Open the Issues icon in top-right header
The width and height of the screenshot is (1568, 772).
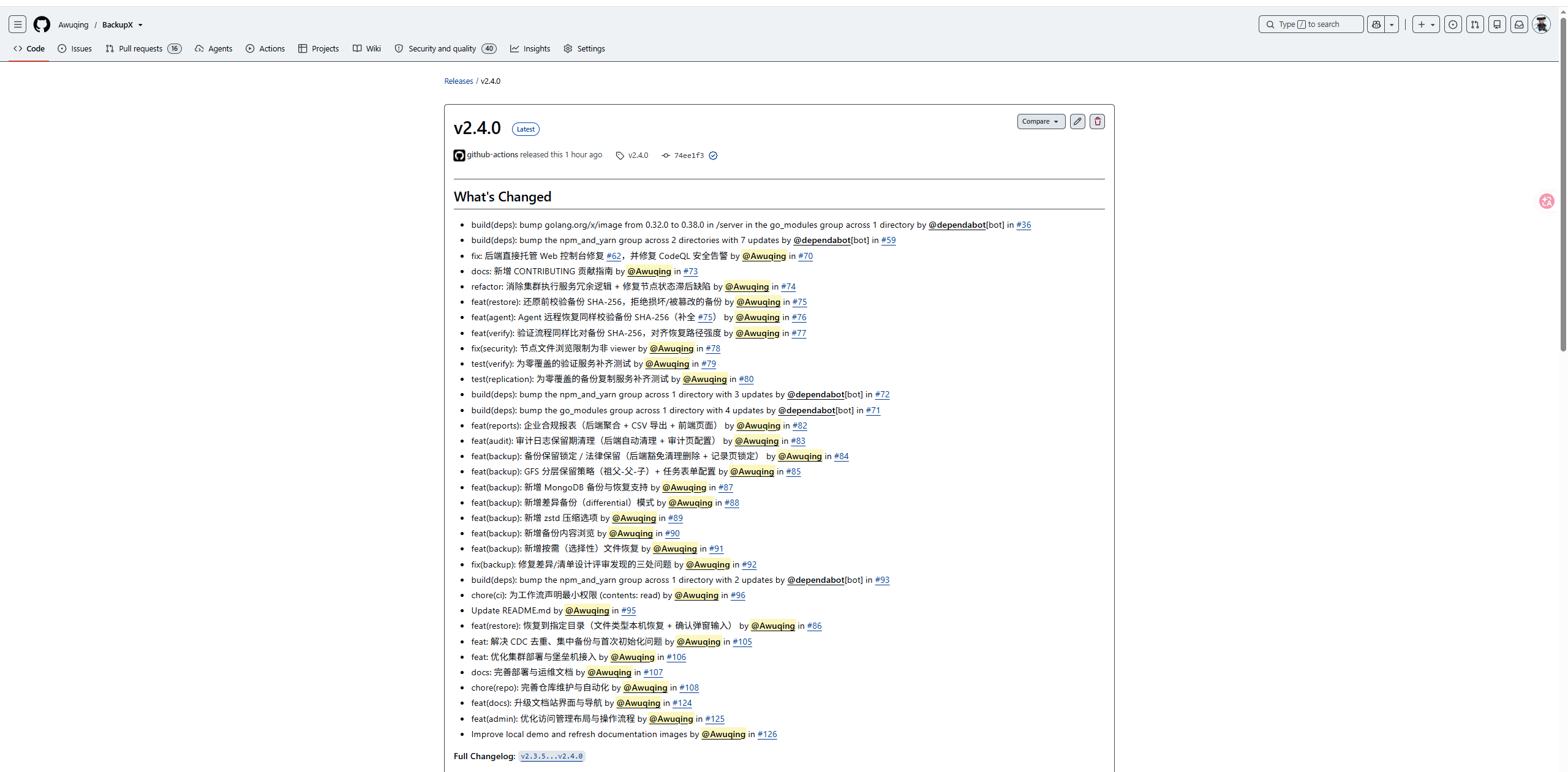point(1453,24)
